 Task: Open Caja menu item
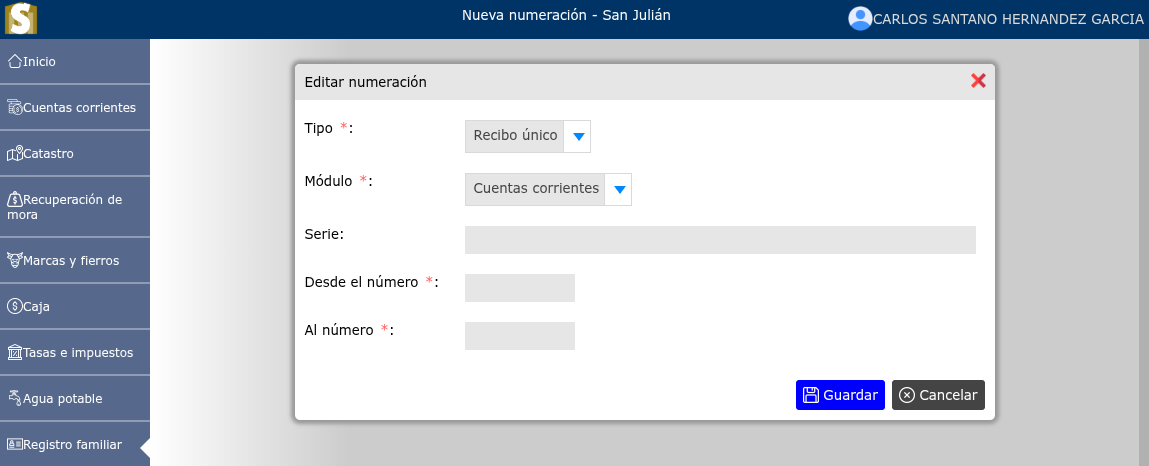(x=75, y=306)
